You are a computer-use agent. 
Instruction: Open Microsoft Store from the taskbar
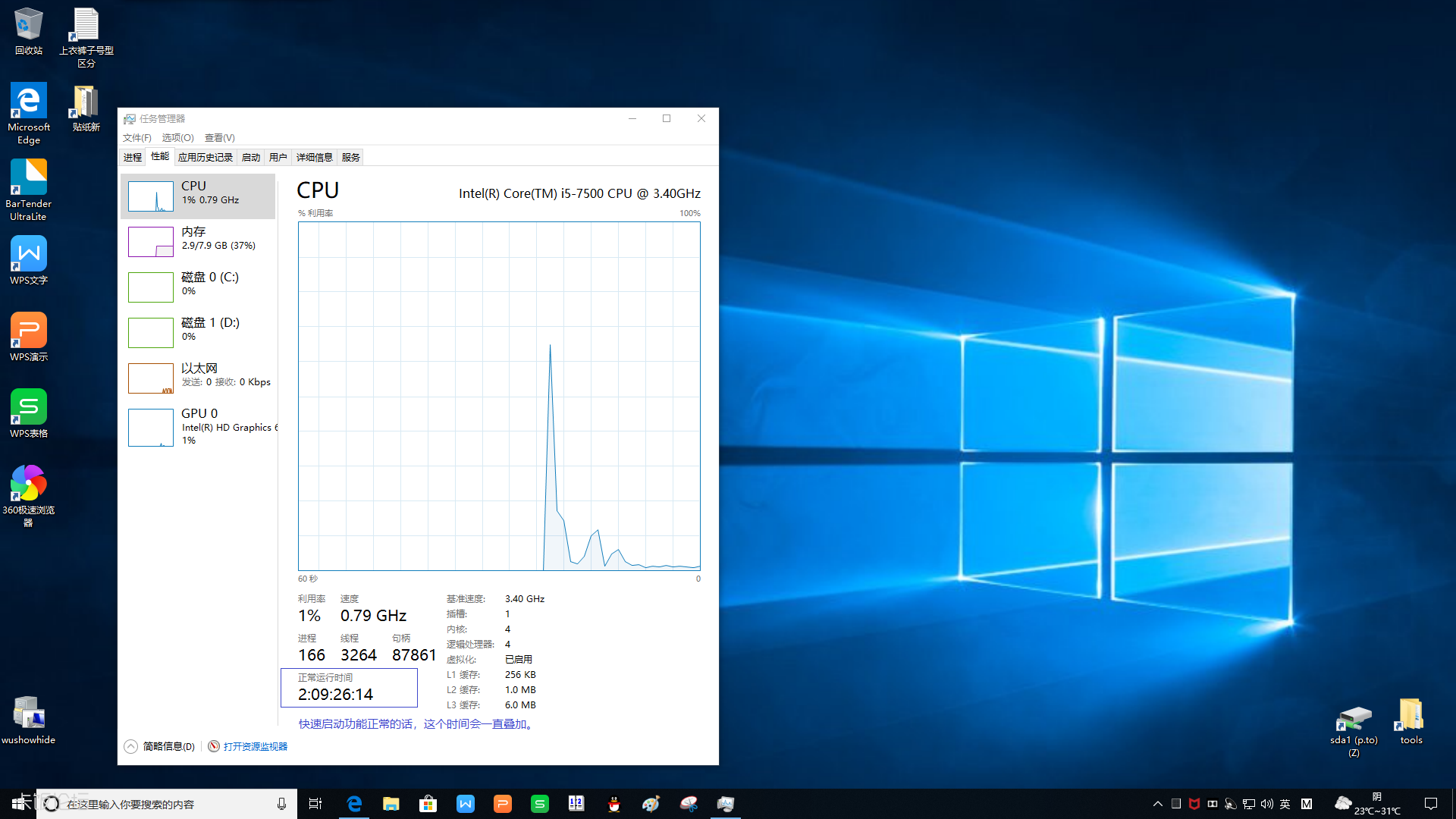tap(428, 804)
